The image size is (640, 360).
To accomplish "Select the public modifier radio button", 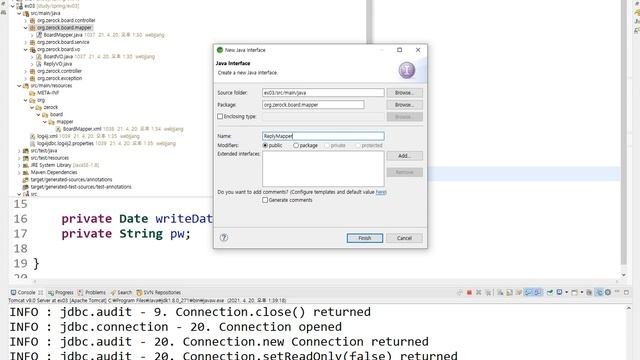I will tap(265, 145).
